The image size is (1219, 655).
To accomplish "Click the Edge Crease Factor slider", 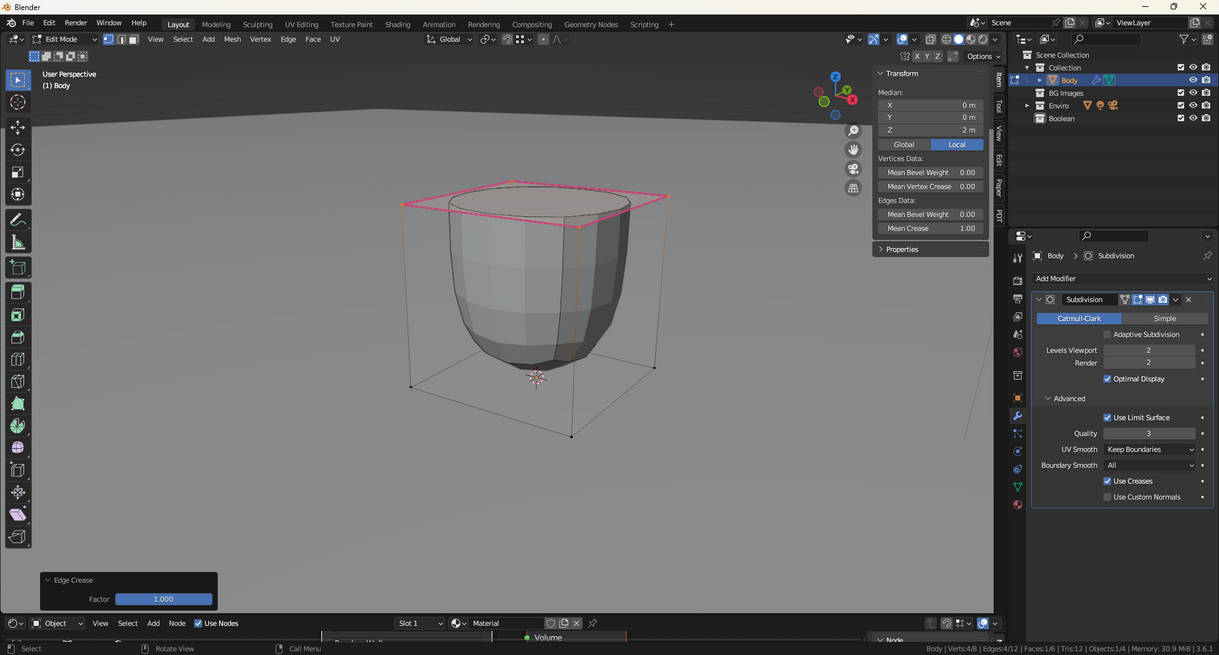I will click(x=163, y=599).
